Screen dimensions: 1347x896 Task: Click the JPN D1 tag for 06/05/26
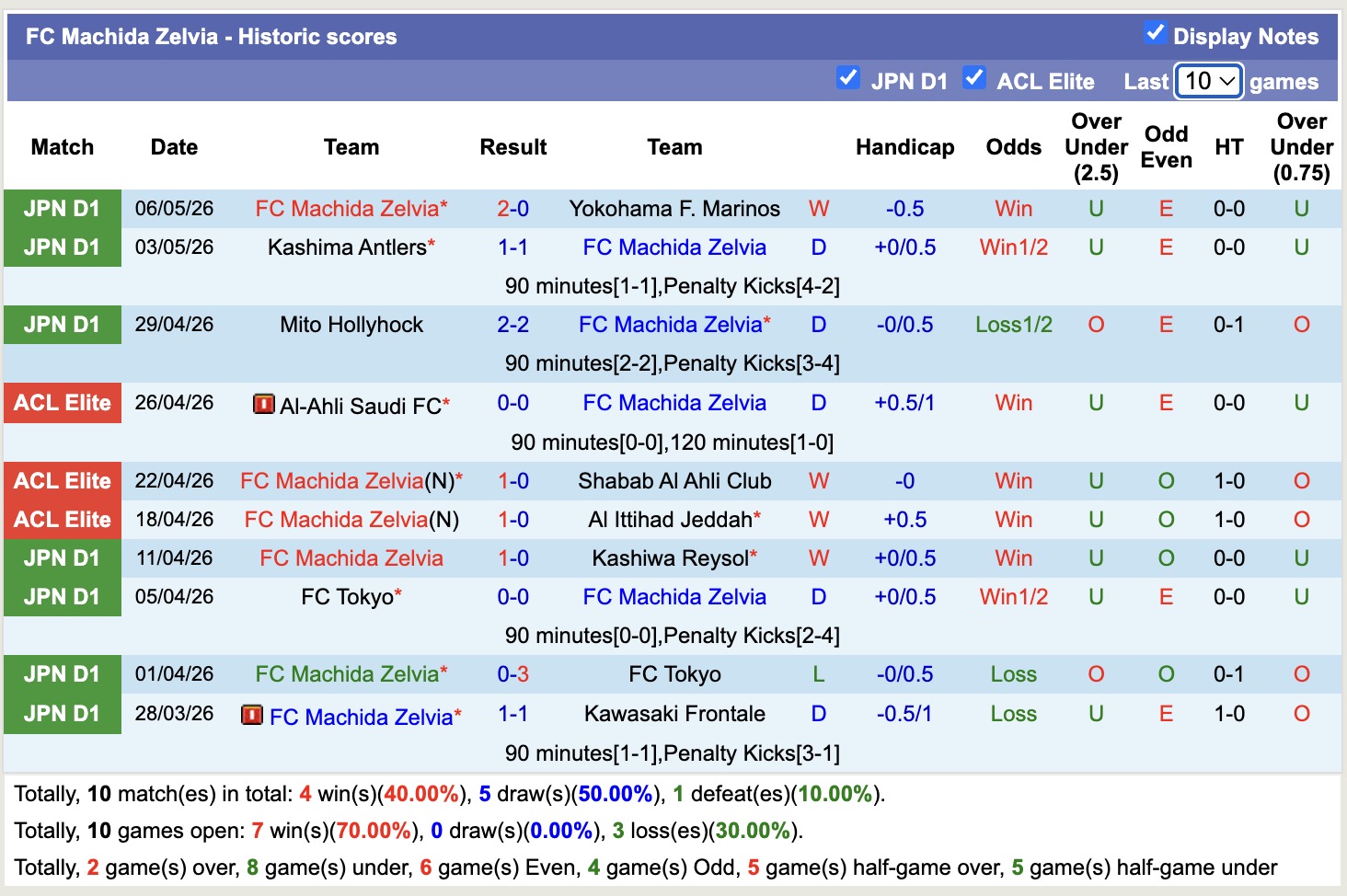pyautogui.click(x=63, y=209)
